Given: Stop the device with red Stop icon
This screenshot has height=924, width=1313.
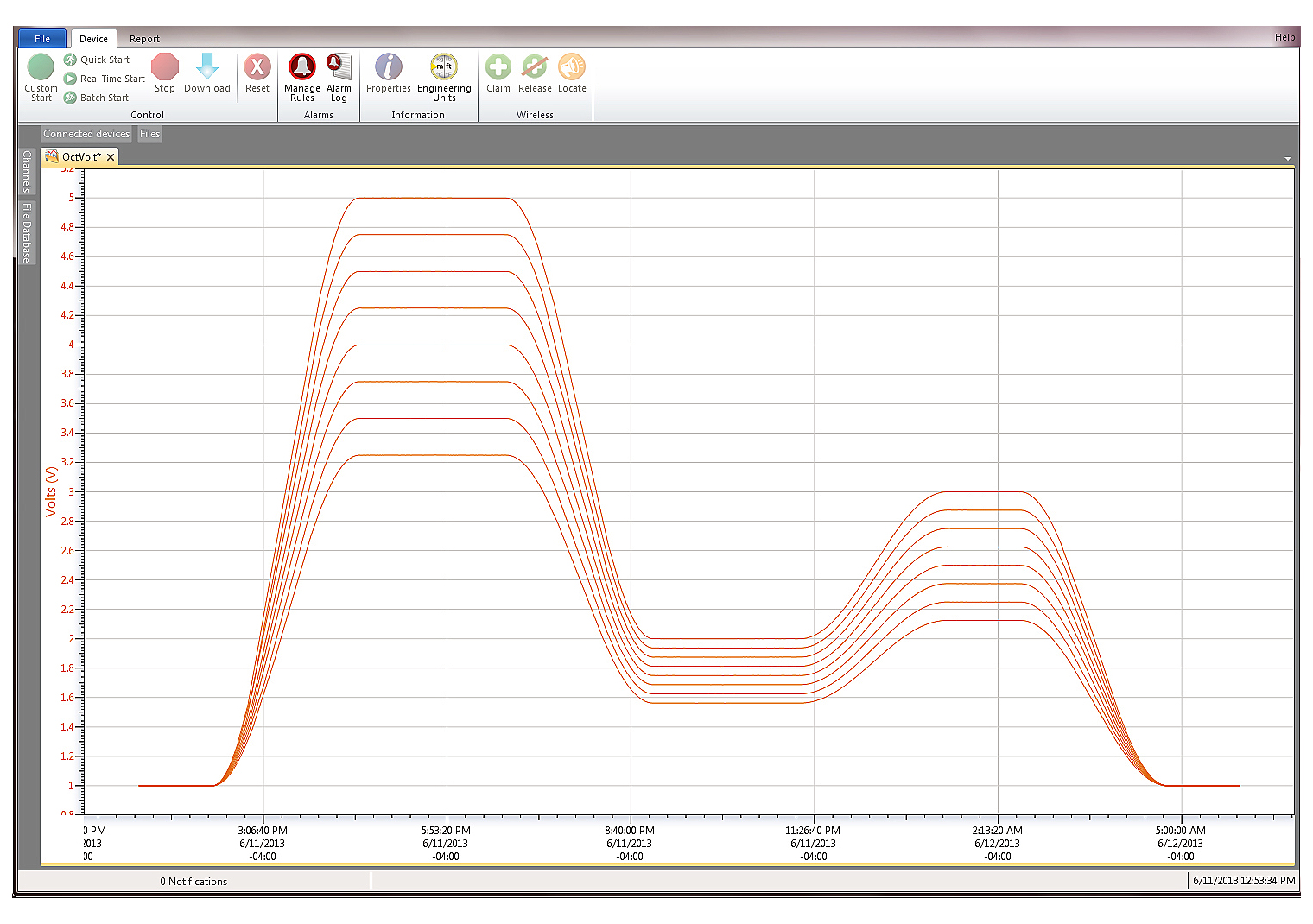Looking at the screenshot, I should point(164,67).
